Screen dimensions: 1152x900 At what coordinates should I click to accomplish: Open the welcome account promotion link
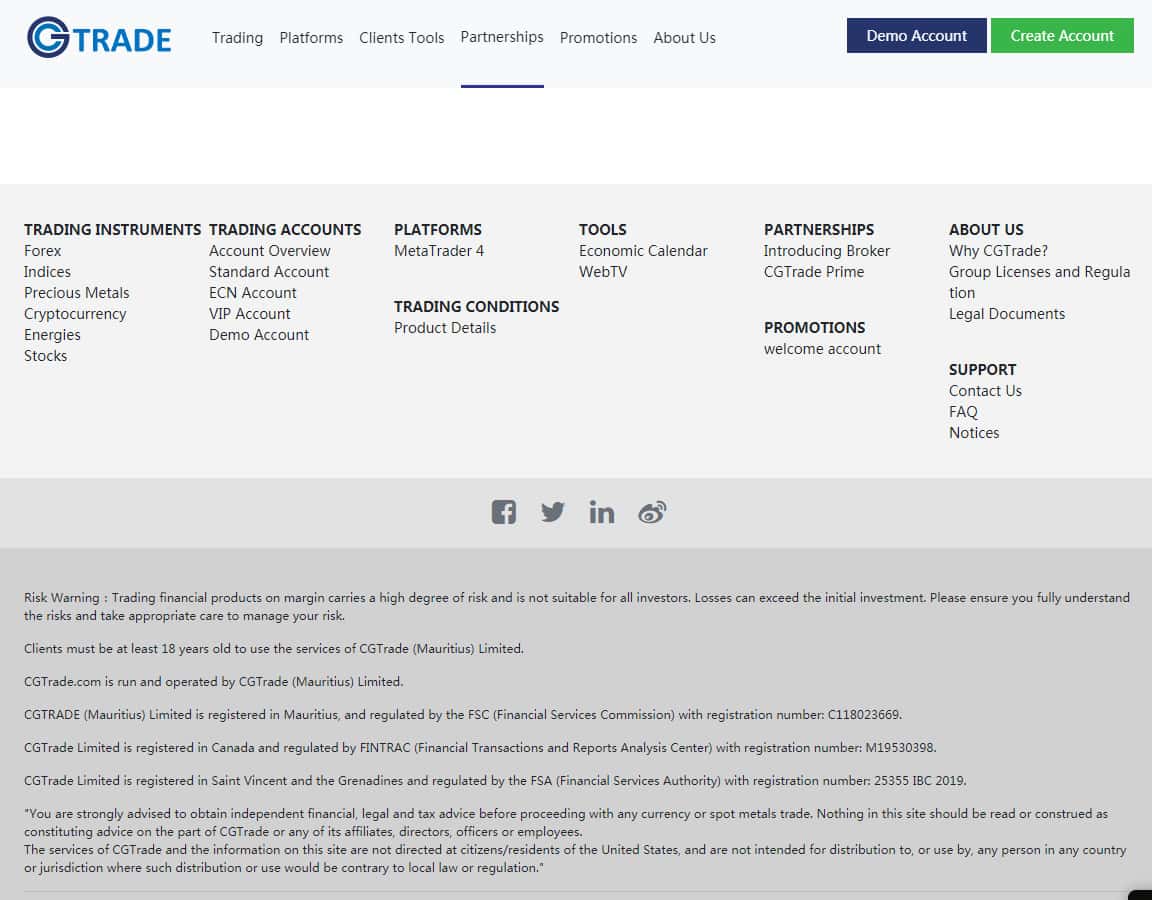[x=822, y=349]
